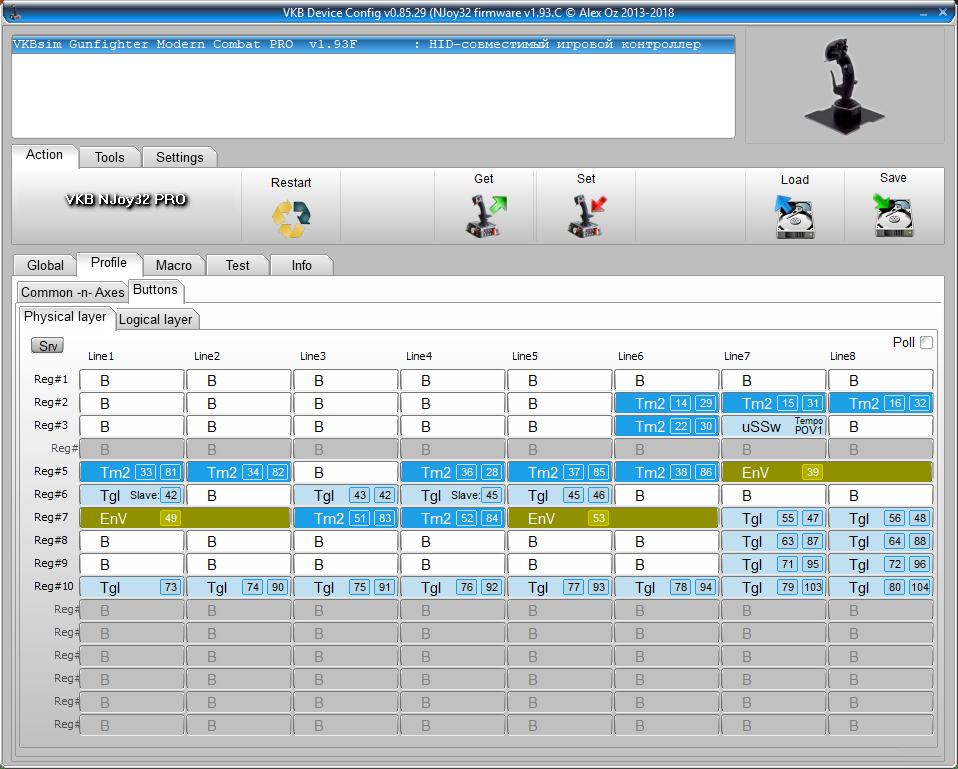Image resolution: width=958 pixels, height=769 pixels.
Task: Switch to the Global tab
Action: click(x=45, y=265)
